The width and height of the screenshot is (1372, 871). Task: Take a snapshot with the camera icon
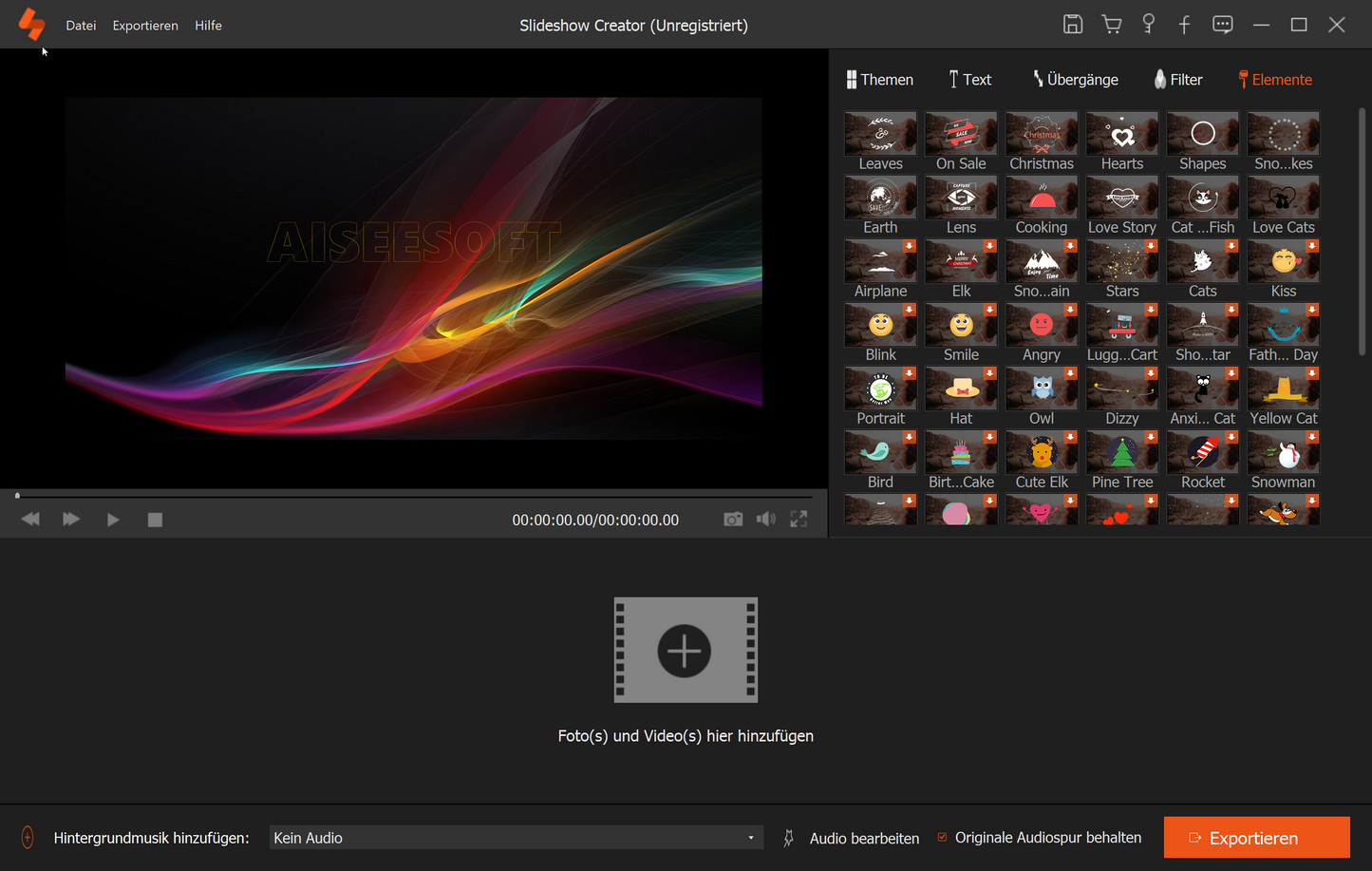coord(733,520)
